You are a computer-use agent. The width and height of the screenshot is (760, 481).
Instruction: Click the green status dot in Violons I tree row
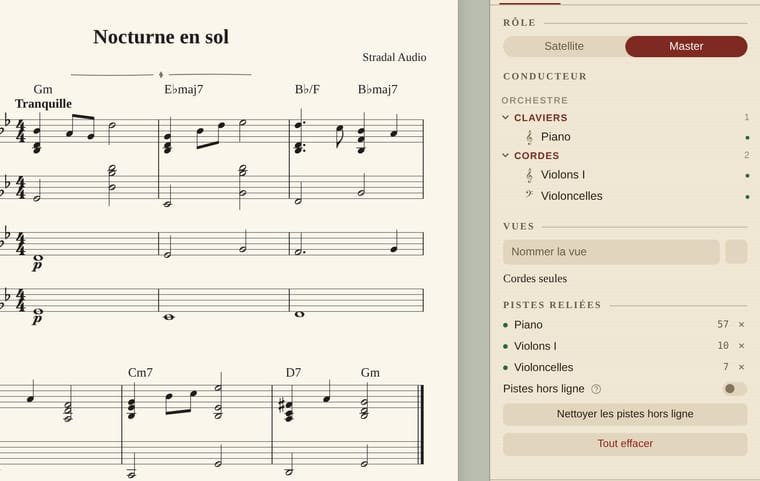747,176
